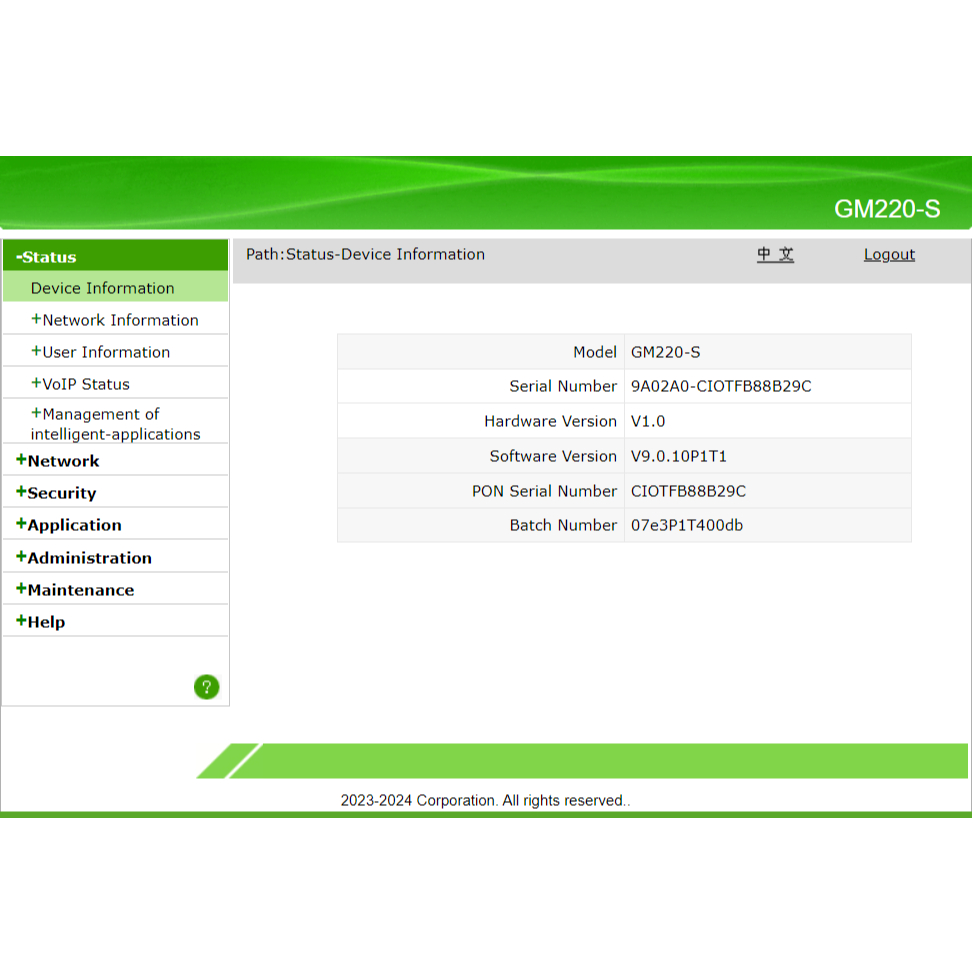Open the Maintenance menu section

click(75, 590)
